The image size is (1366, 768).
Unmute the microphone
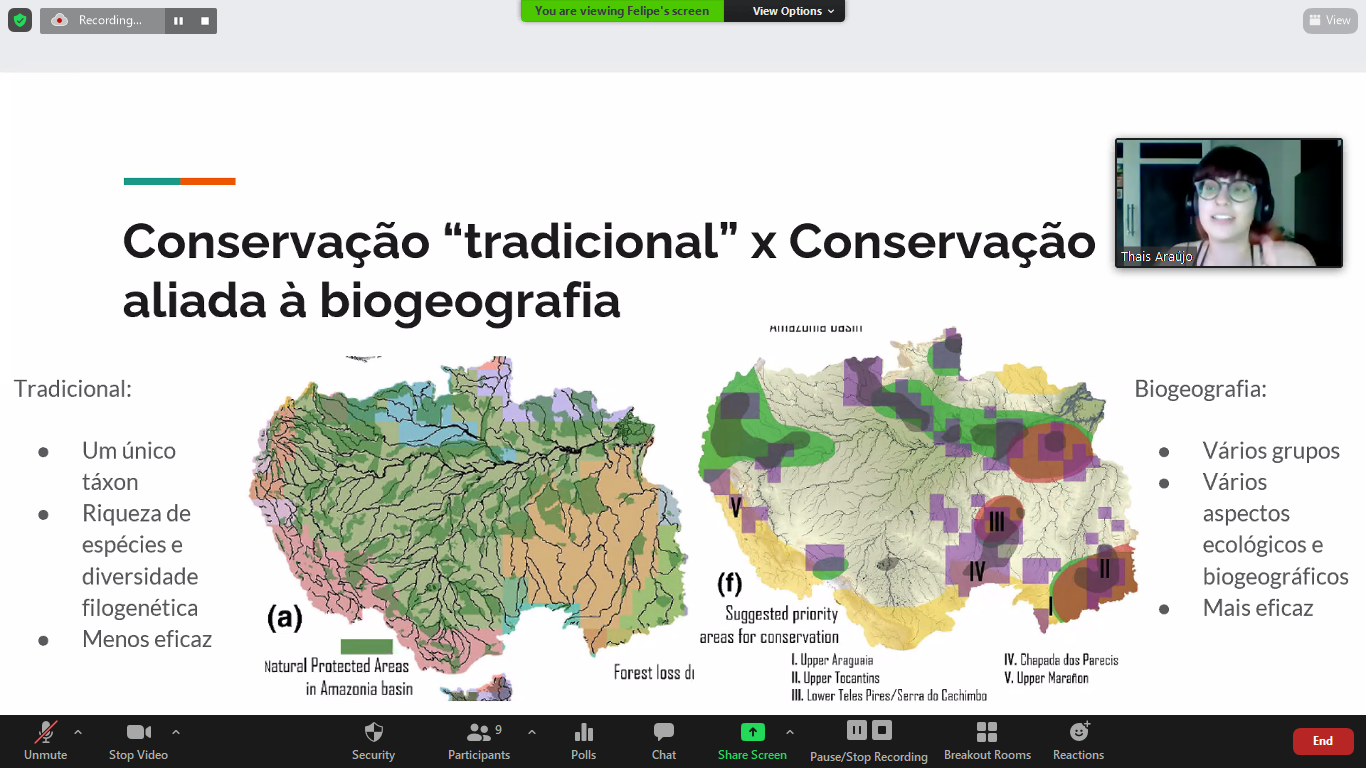[45, 740]
